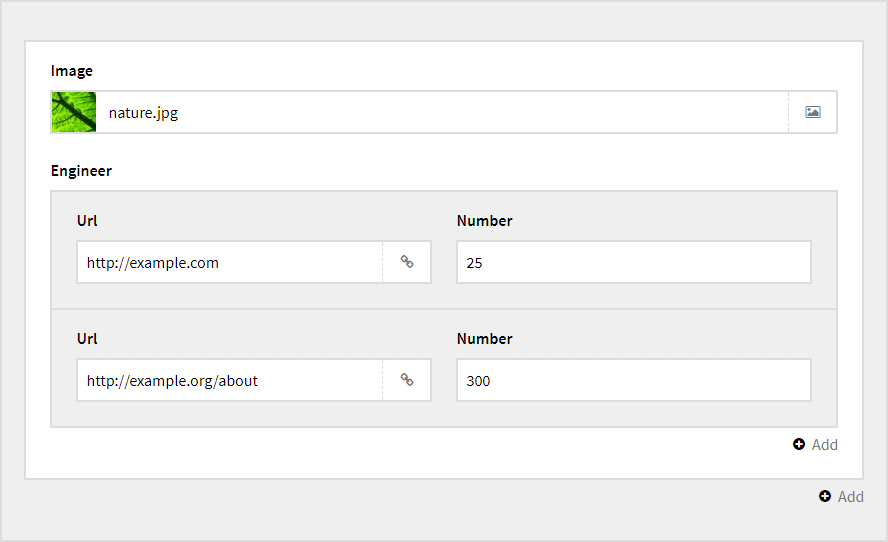Viewport: 888px width, 542px height.
Task: Click the Url label in first Engineer row
Action: coord(87,221)
